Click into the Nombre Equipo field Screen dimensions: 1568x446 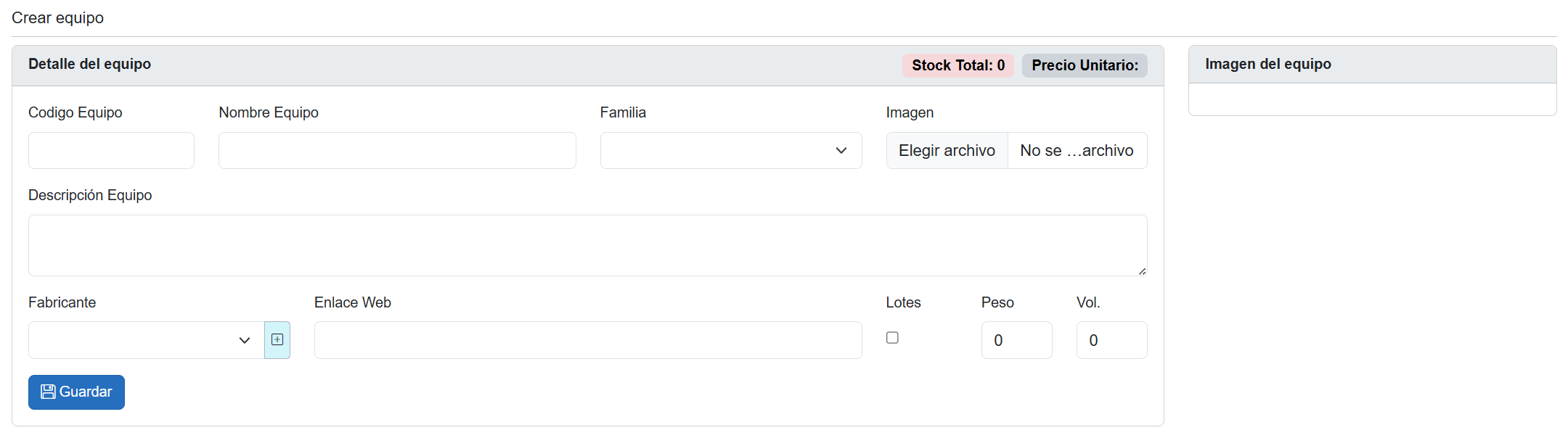397,151
